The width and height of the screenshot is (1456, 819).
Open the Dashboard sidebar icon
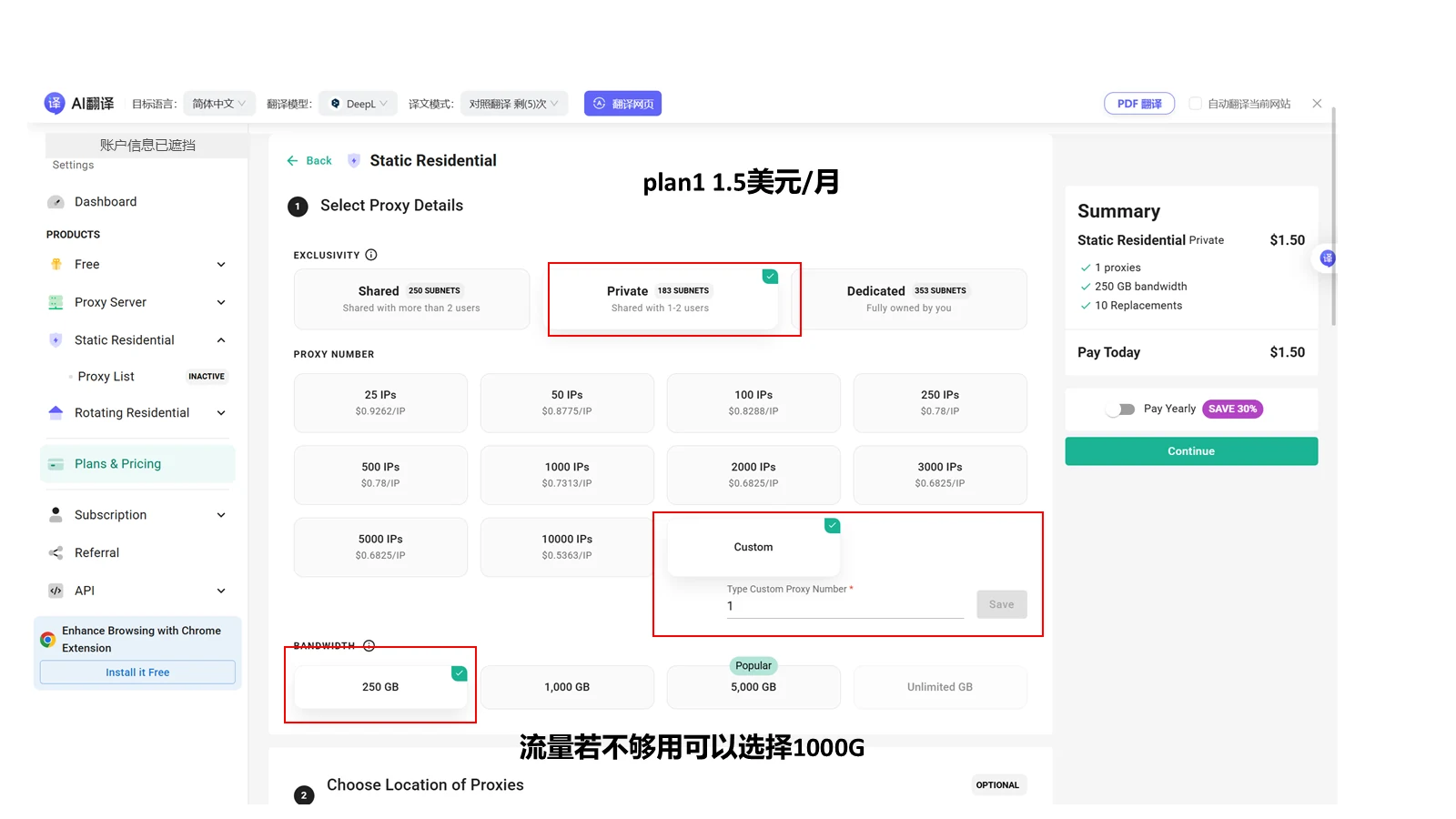pos(56,202)
